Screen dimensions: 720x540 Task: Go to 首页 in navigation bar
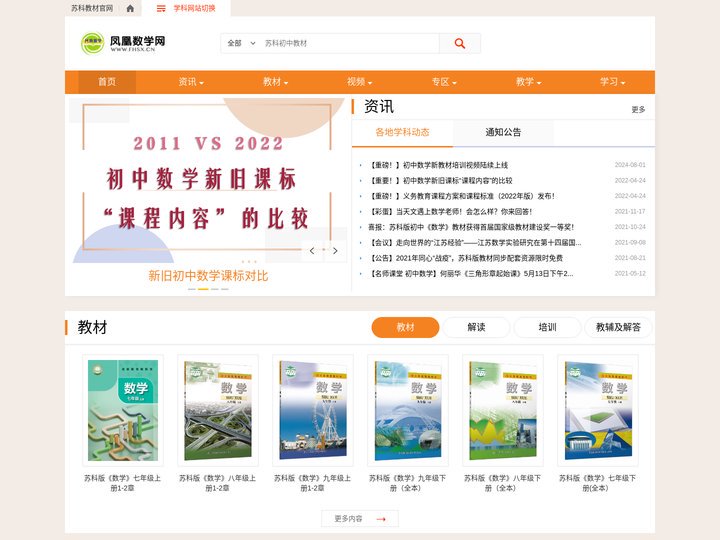pos(107,82)
